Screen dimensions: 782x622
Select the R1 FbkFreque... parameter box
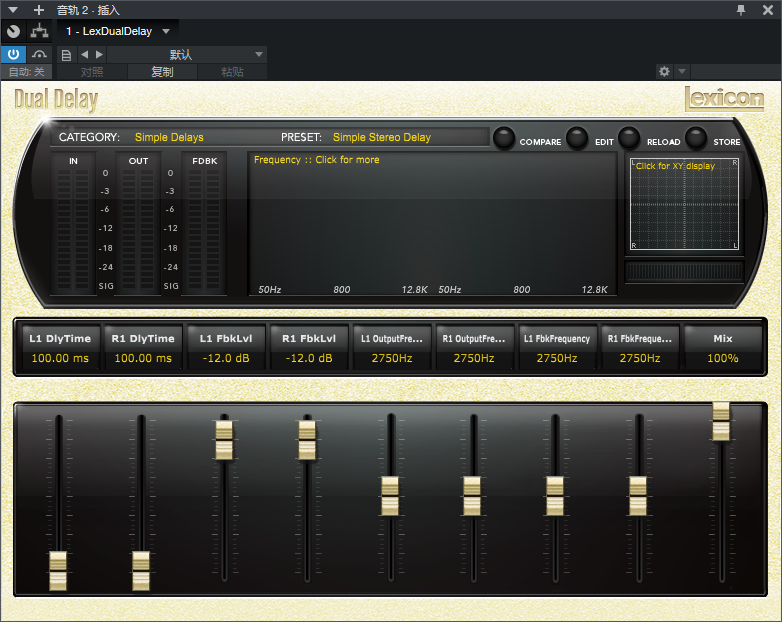[x=640, y=348]
